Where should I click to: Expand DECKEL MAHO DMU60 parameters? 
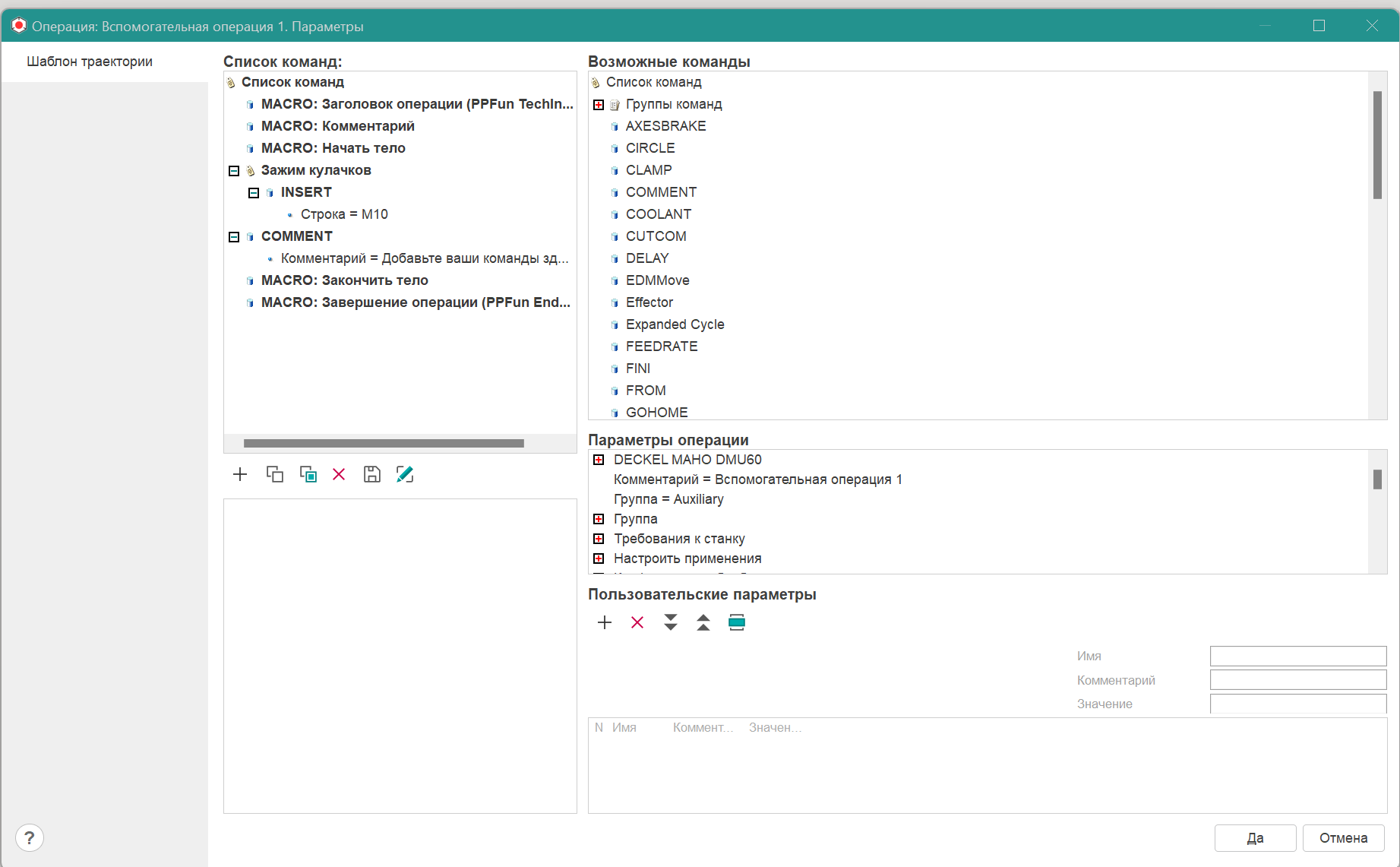(599, 460)
